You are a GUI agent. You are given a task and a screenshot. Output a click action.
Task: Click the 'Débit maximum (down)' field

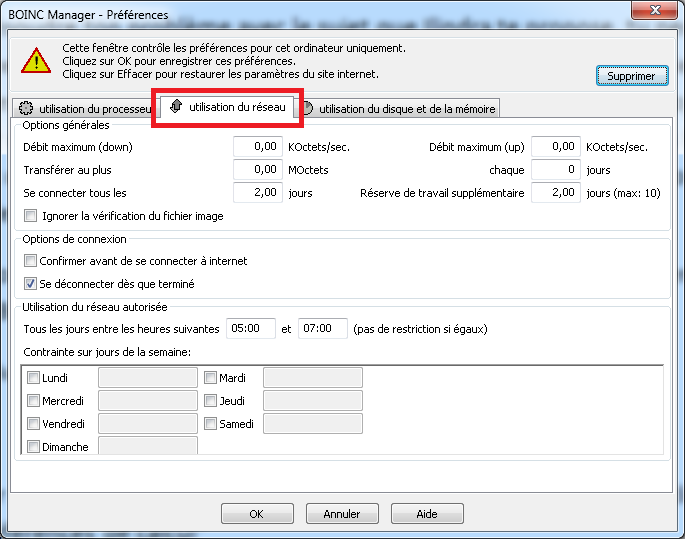pyautogui.click(x=258, y=146)
